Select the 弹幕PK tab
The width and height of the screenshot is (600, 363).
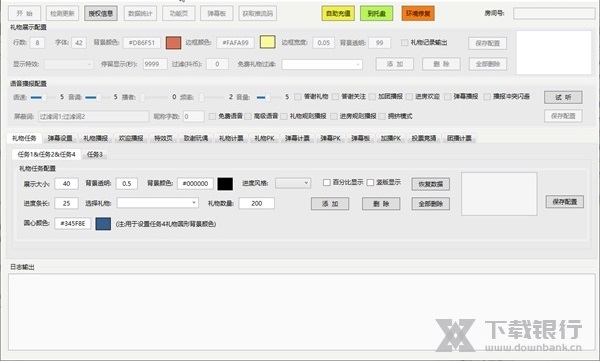pos(331,138)
